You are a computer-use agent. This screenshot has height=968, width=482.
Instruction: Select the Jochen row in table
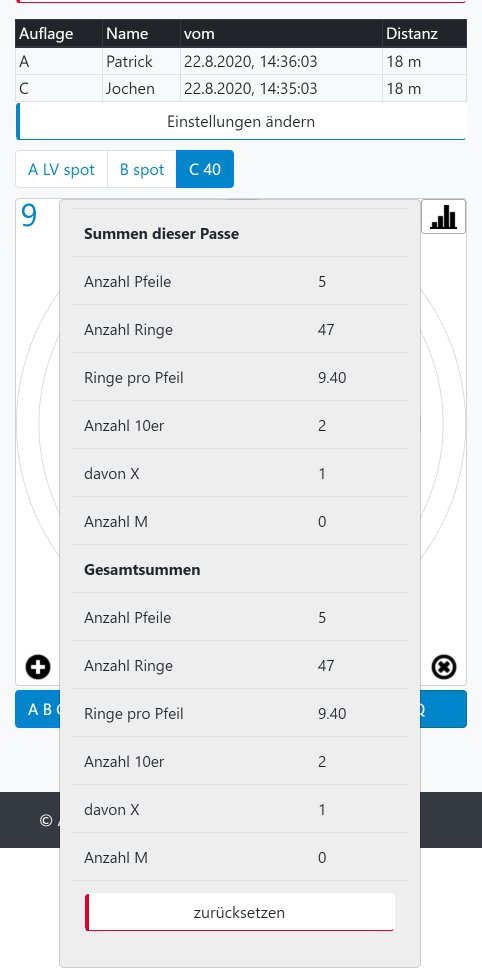[241, 88]
